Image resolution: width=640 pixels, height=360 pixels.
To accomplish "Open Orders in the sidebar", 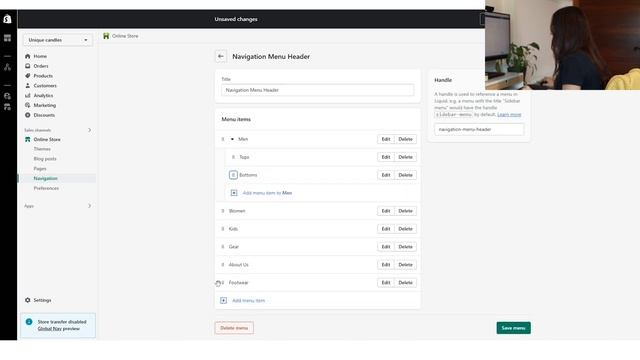I will click(x=41, y=66).
